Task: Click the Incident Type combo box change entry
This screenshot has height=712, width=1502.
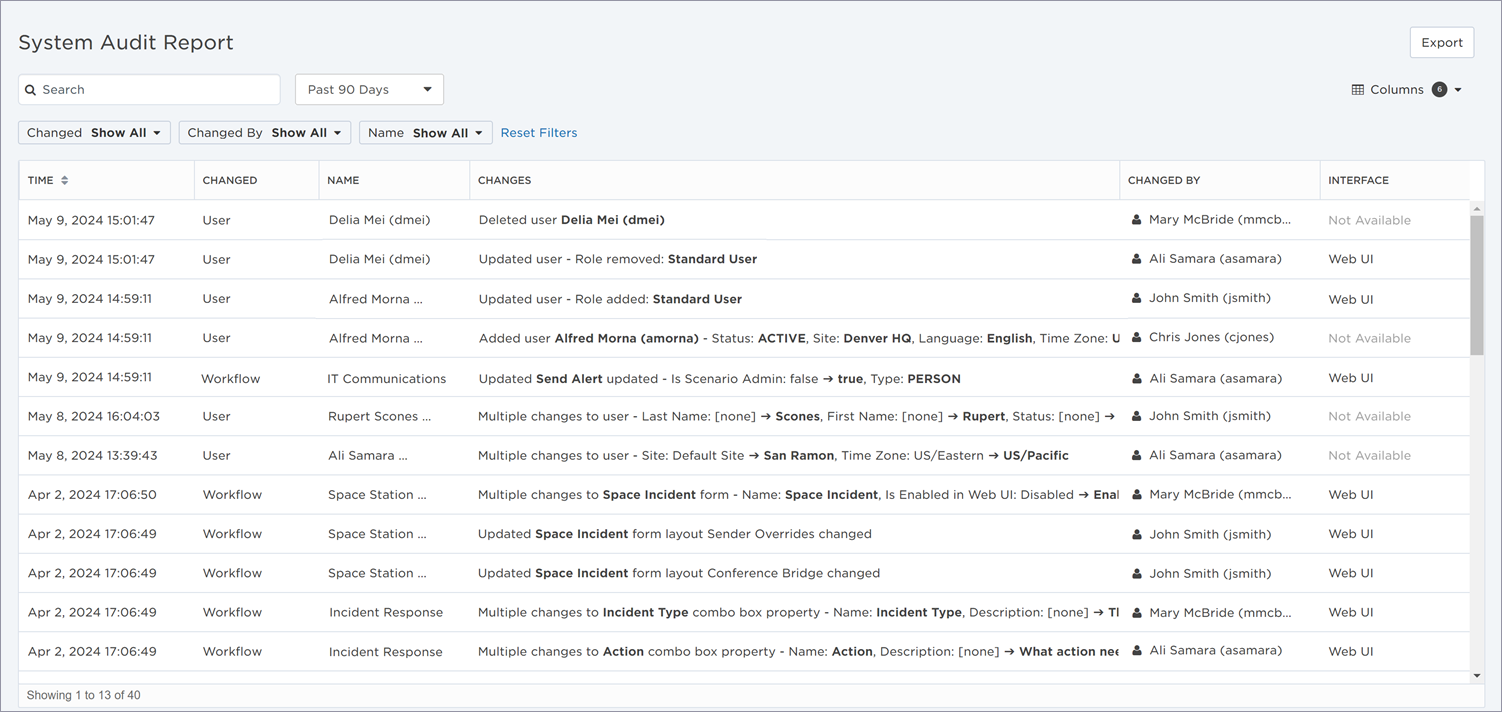Action: [x=798, y=612]
